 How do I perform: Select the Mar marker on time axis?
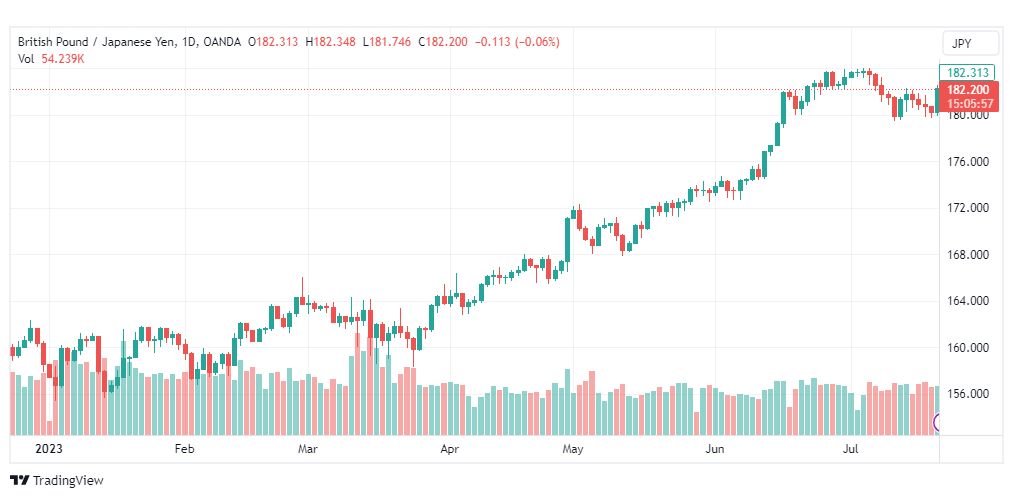(x=309, y=448)
